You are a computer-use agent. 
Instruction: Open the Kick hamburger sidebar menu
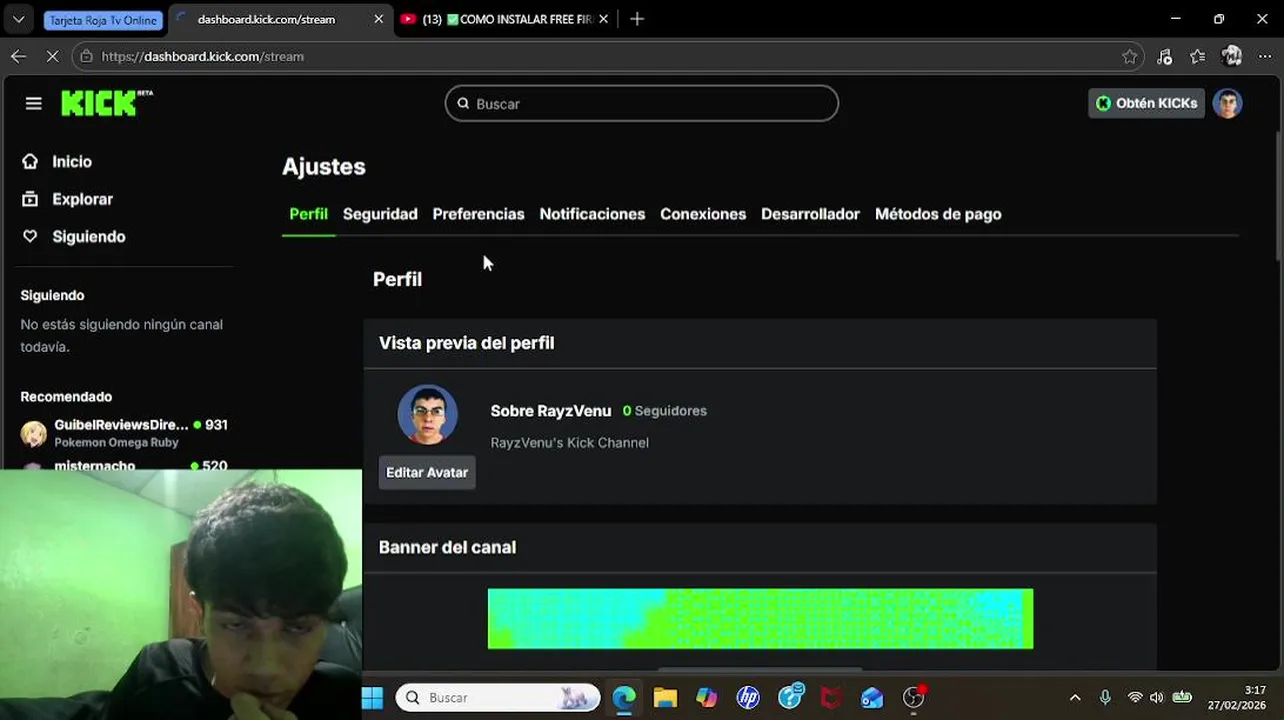pyautogui.click(x=33, y=103)
